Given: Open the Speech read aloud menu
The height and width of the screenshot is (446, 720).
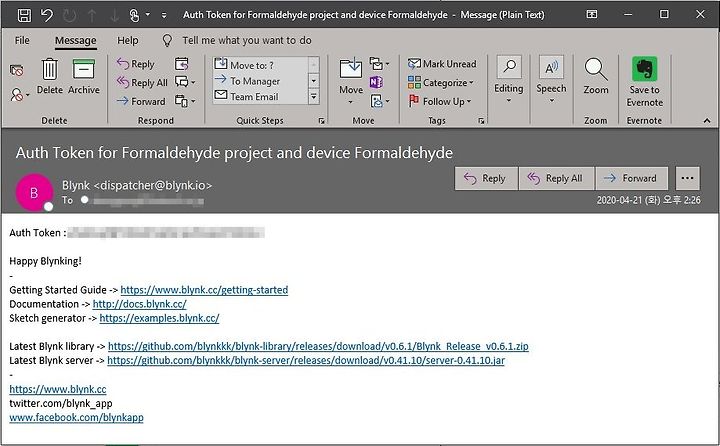Looking at the screenshot, I should point(551,80).
